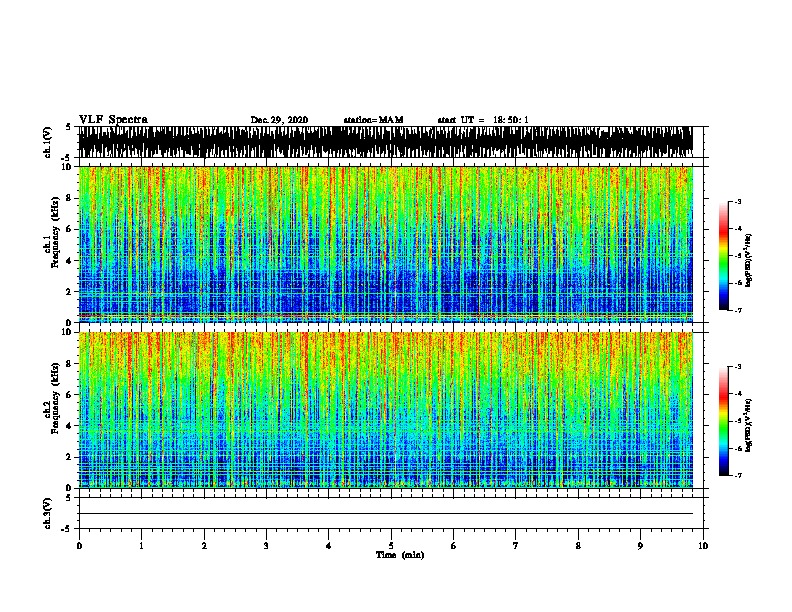Viewport: 792px width, 612px height.
Task: Click the time axis tick label '9'
Action: (x=640, y=546)
